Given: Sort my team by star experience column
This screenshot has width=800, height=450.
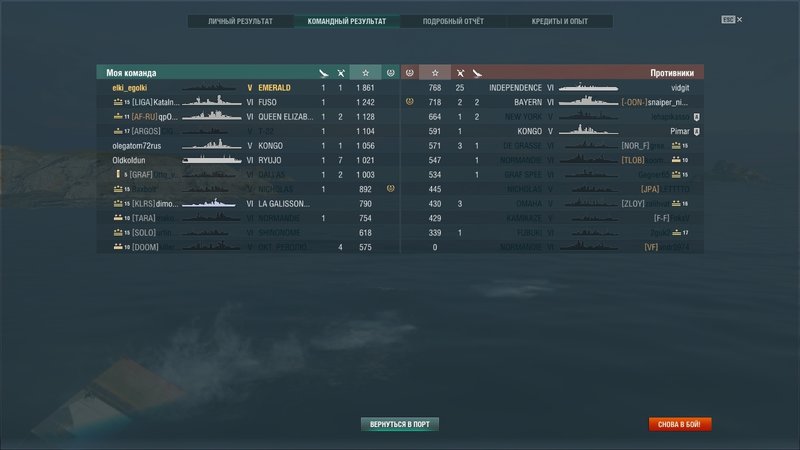Looking at the screenshot, I should tap(365, 73).
